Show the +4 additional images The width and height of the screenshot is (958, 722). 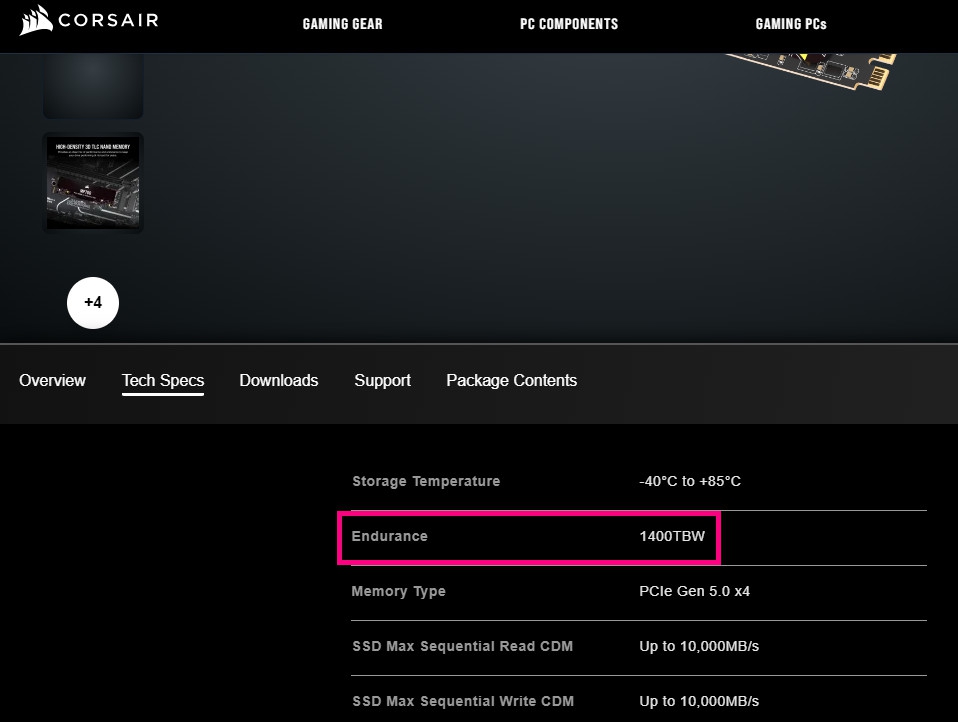[93, 302]
